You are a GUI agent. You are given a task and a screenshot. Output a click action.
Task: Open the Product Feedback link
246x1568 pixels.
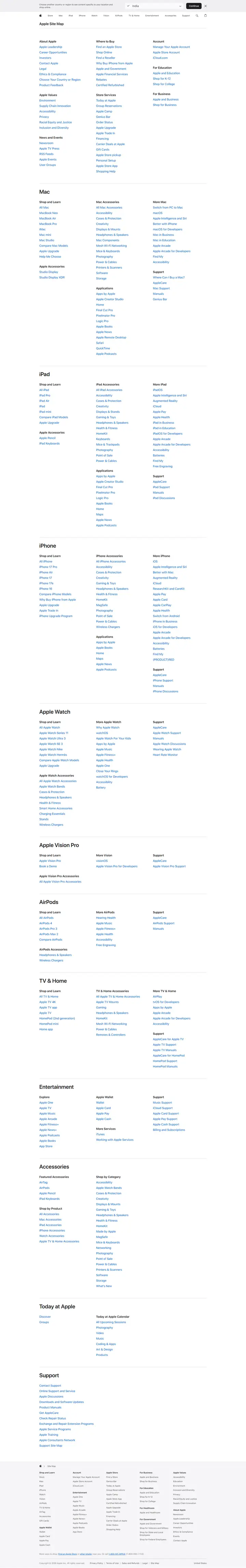[51, 85]
